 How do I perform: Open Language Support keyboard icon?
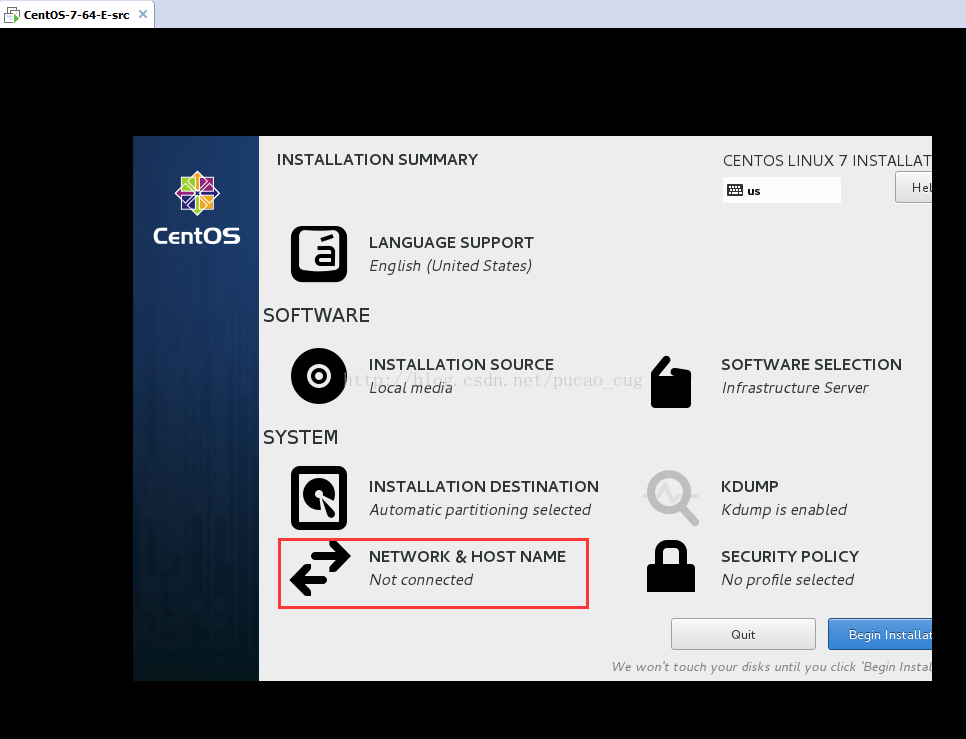pos(319,254)
